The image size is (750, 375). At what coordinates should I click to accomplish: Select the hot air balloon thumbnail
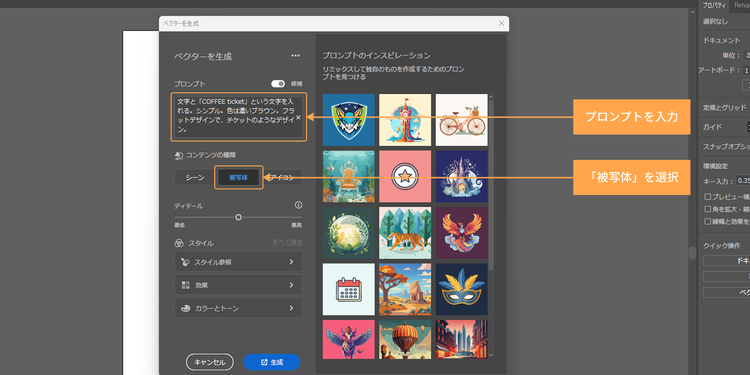click(x=405, y=339)
